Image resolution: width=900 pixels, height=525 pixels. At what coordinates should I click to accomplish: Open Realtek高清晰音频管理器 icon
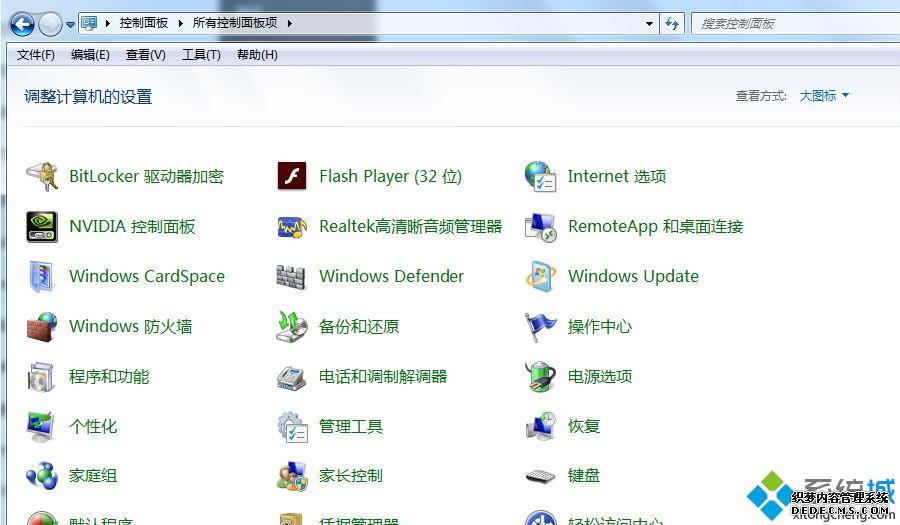click(292, 227)
